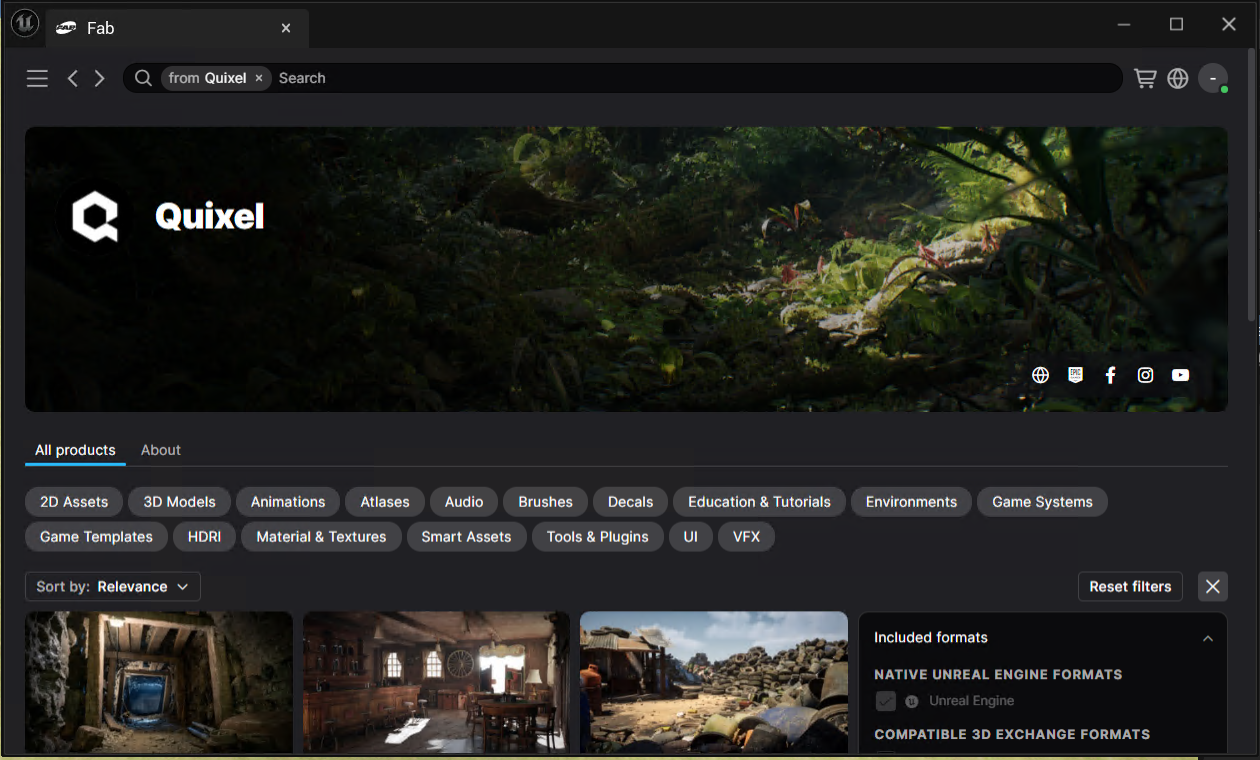Filter by Atlases category
Screen dimensions: 1260x760
(385, 502)
